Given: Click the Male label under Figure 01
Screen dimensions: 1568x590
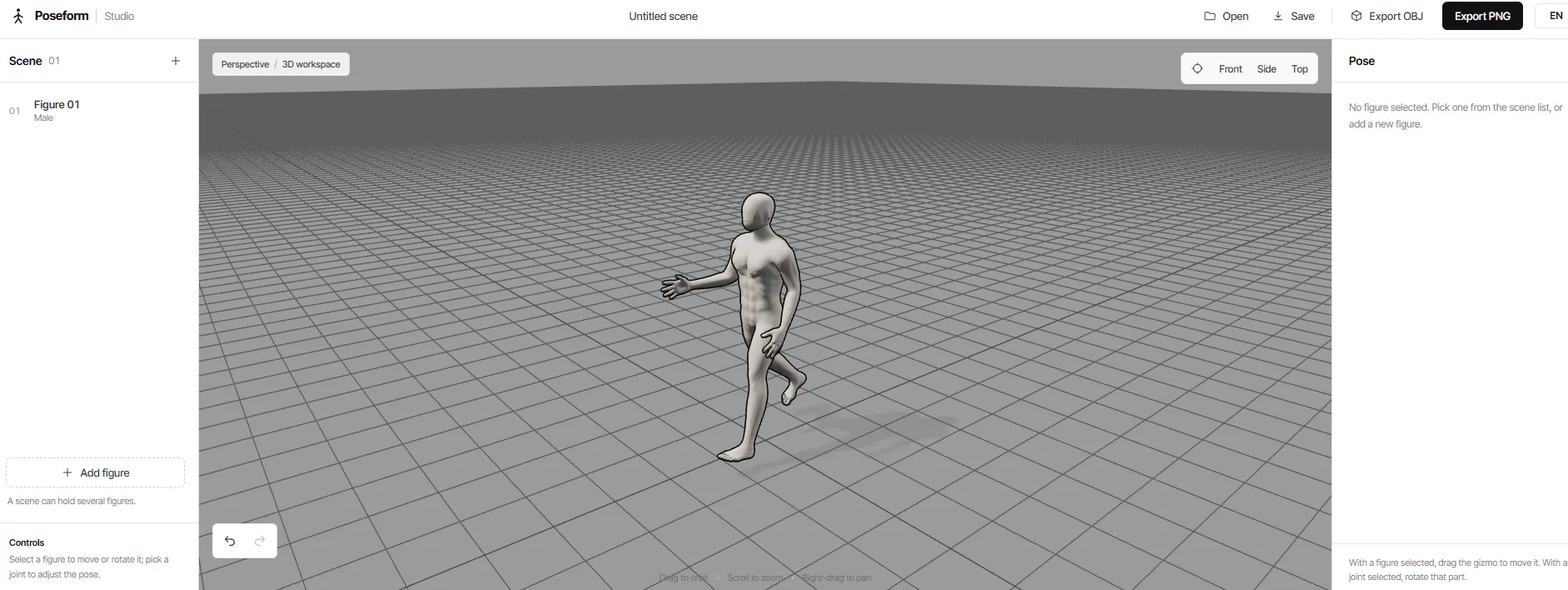Looking at the screenshot, I should pos(43,118).
